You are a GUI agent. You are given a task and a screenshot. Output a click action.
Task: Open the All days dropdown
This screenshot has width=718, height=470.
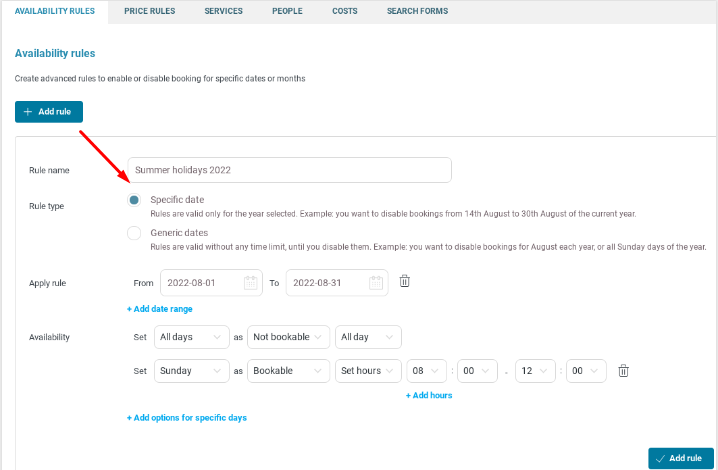click(x=191, y=337)
